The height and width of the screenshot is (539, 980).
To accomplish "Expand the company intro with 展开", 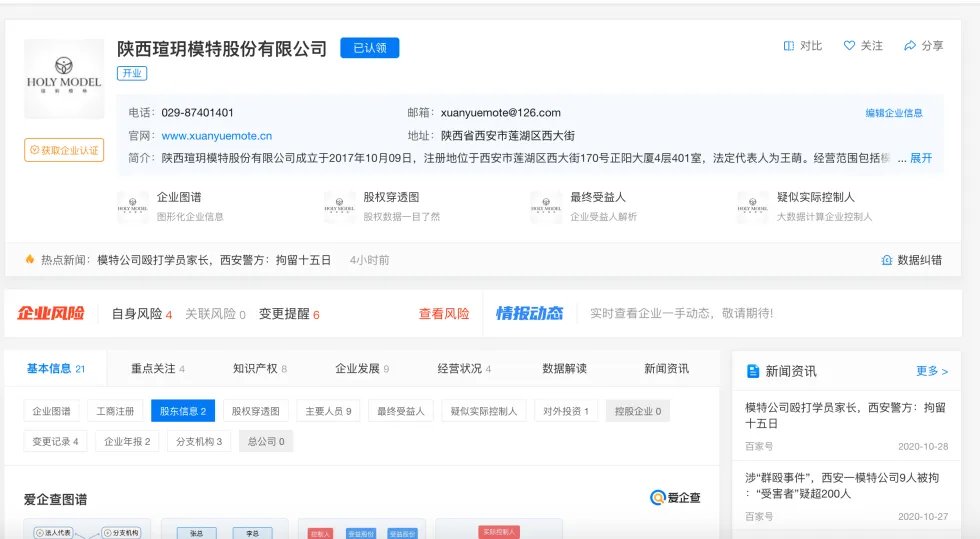I will tap(921, 158).
